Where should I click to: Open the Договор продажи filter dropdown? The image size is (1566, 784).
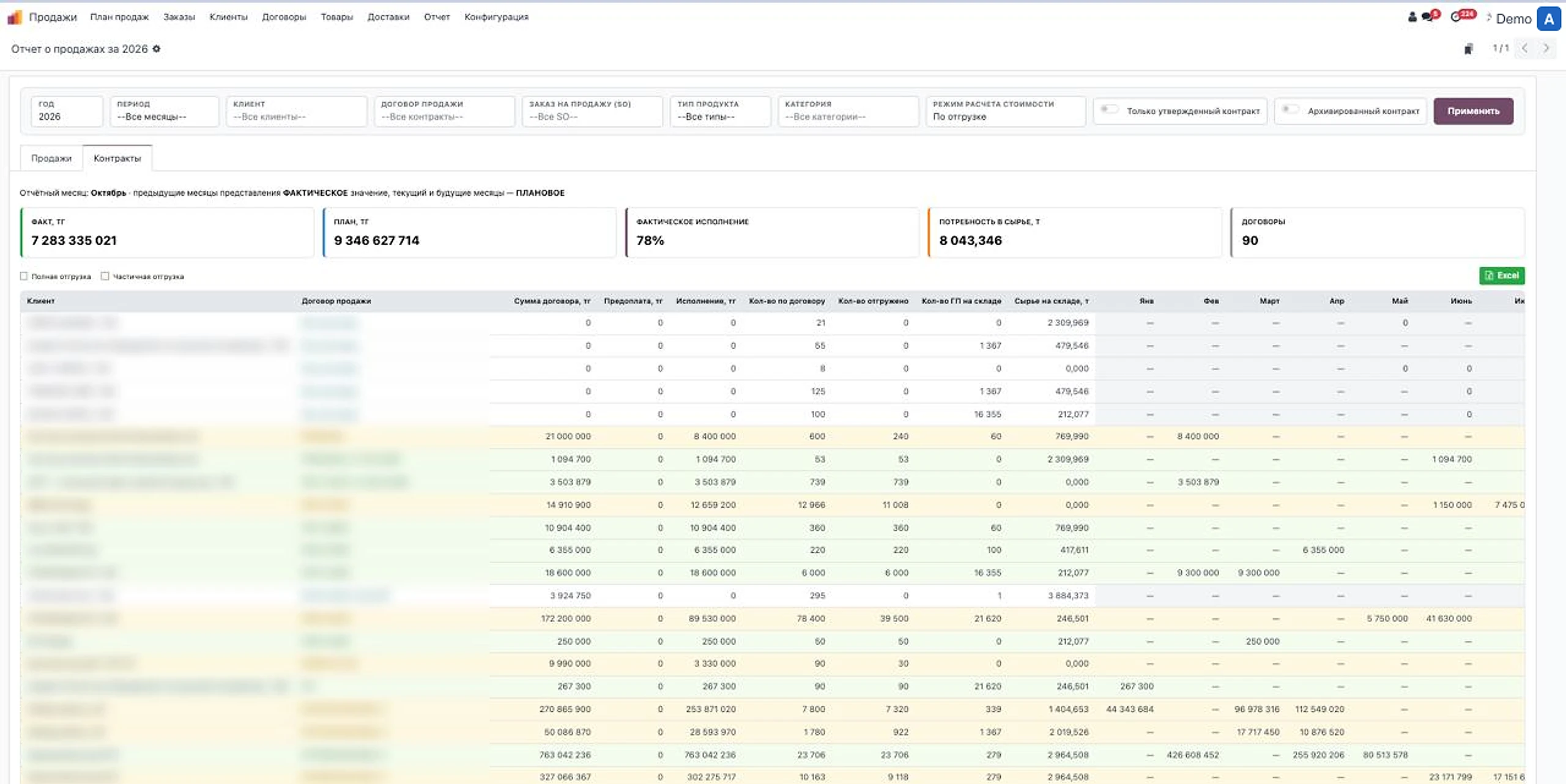coord(445,111)
